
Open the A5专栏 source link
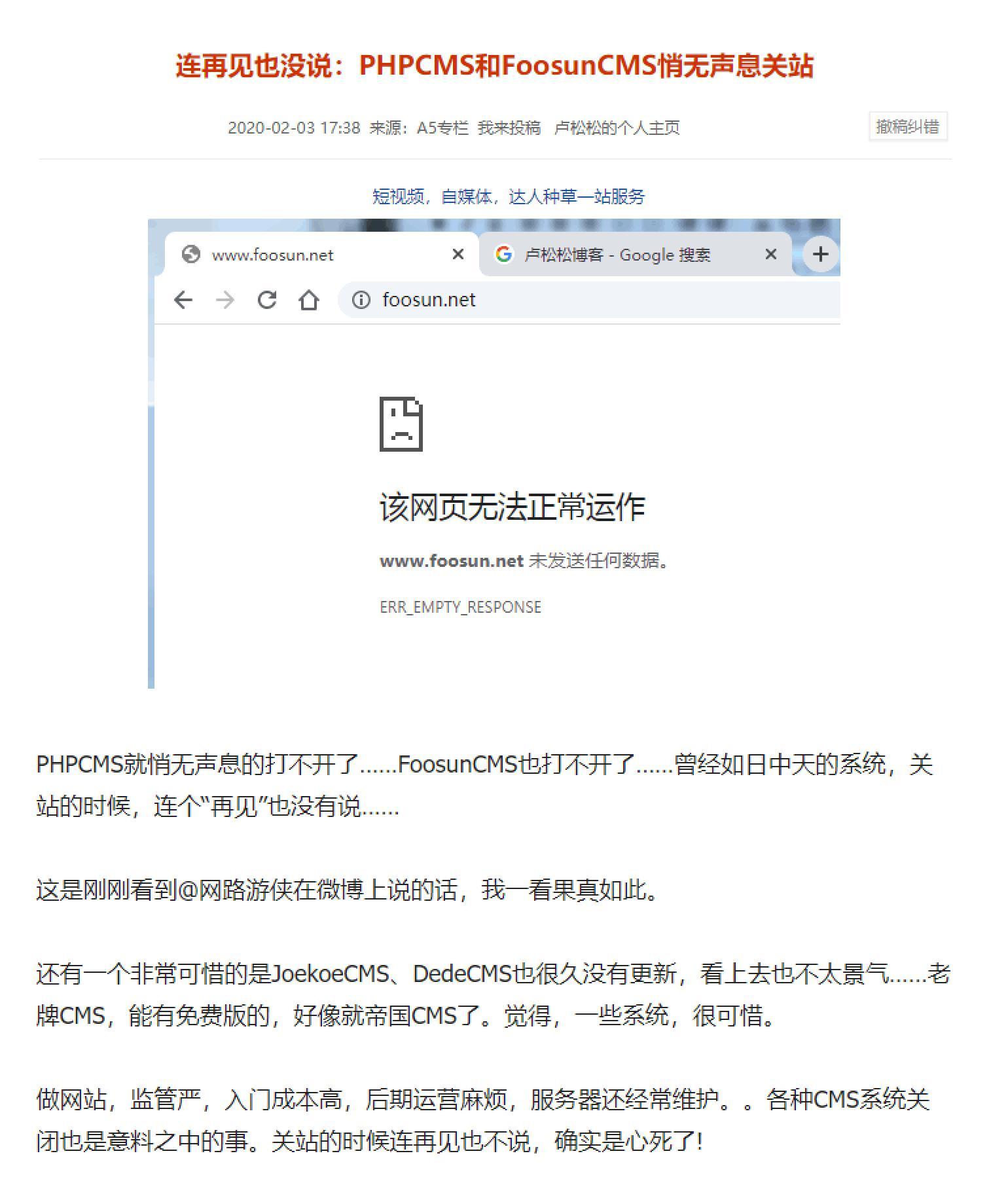[x=443, y=128]
